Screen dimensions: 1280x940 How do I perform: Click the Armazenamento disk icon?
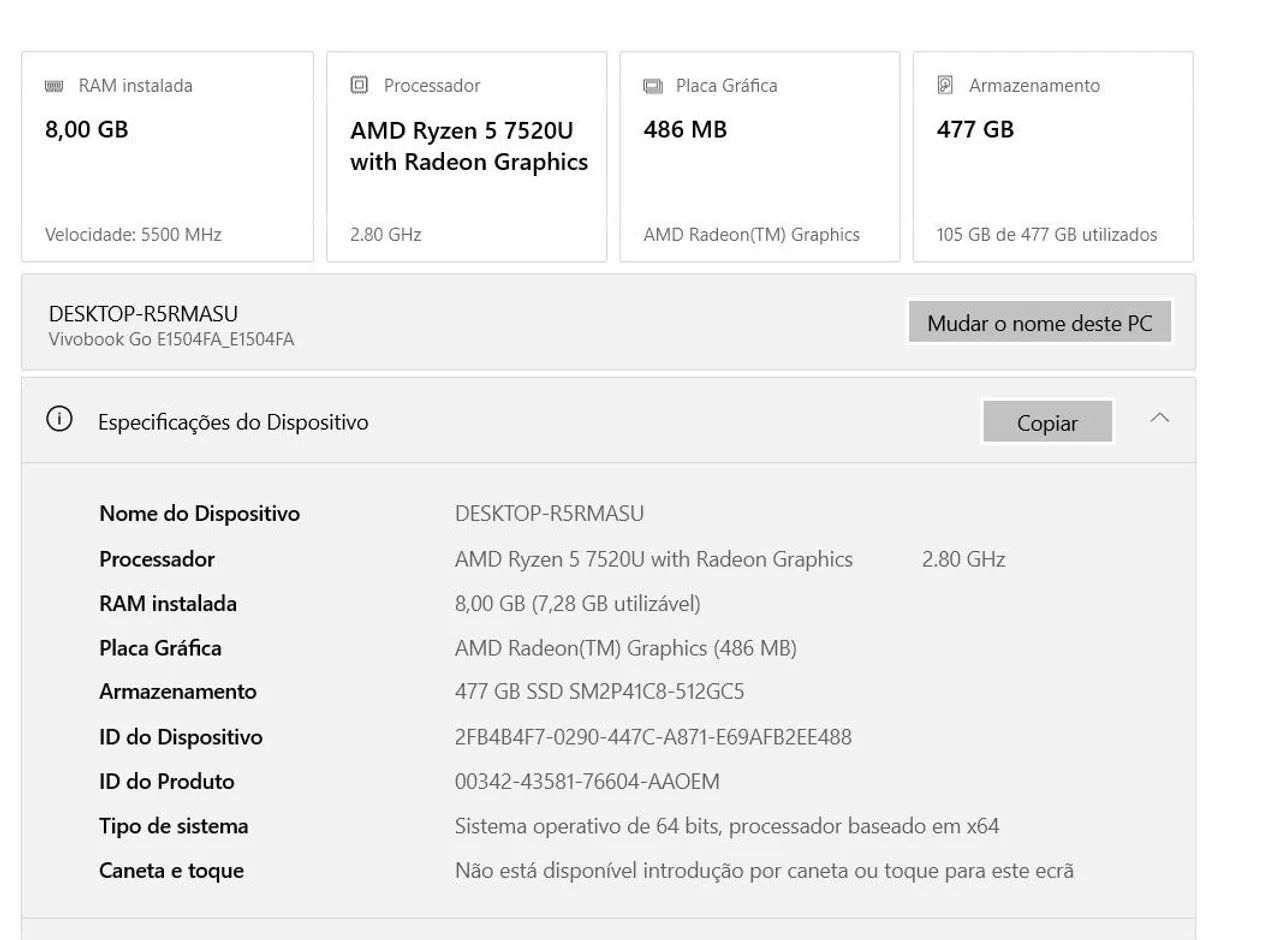(x=945, y=85)
